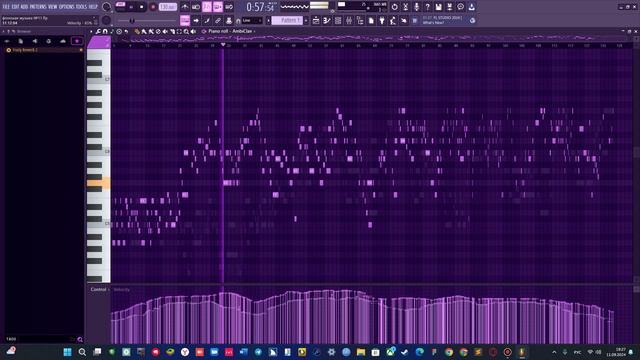Stop playback with the stop button
This screenshot has height=360, width=640.
click(x=142, y=7)
